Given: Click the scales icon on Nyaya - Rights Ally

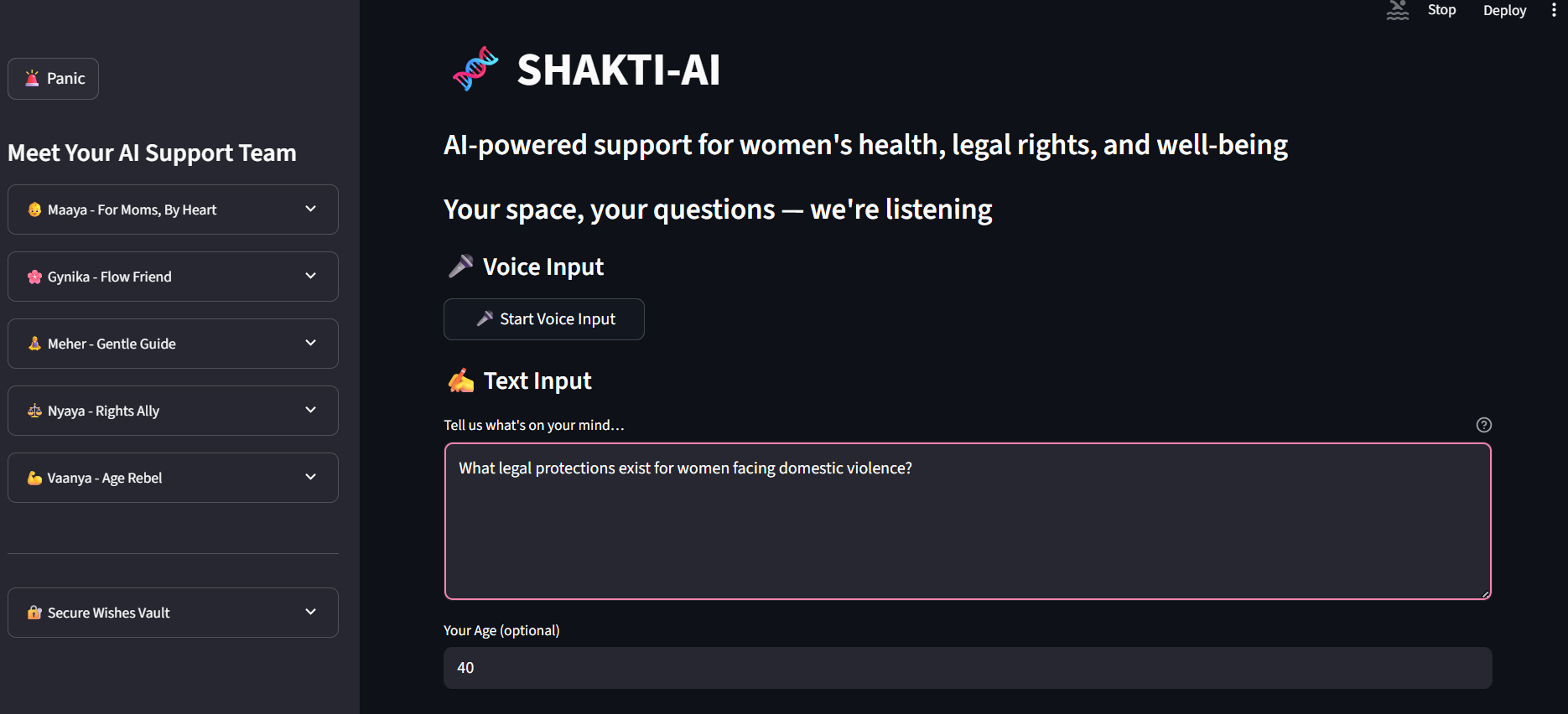Looking at the screenshot, I should (34, 410).
